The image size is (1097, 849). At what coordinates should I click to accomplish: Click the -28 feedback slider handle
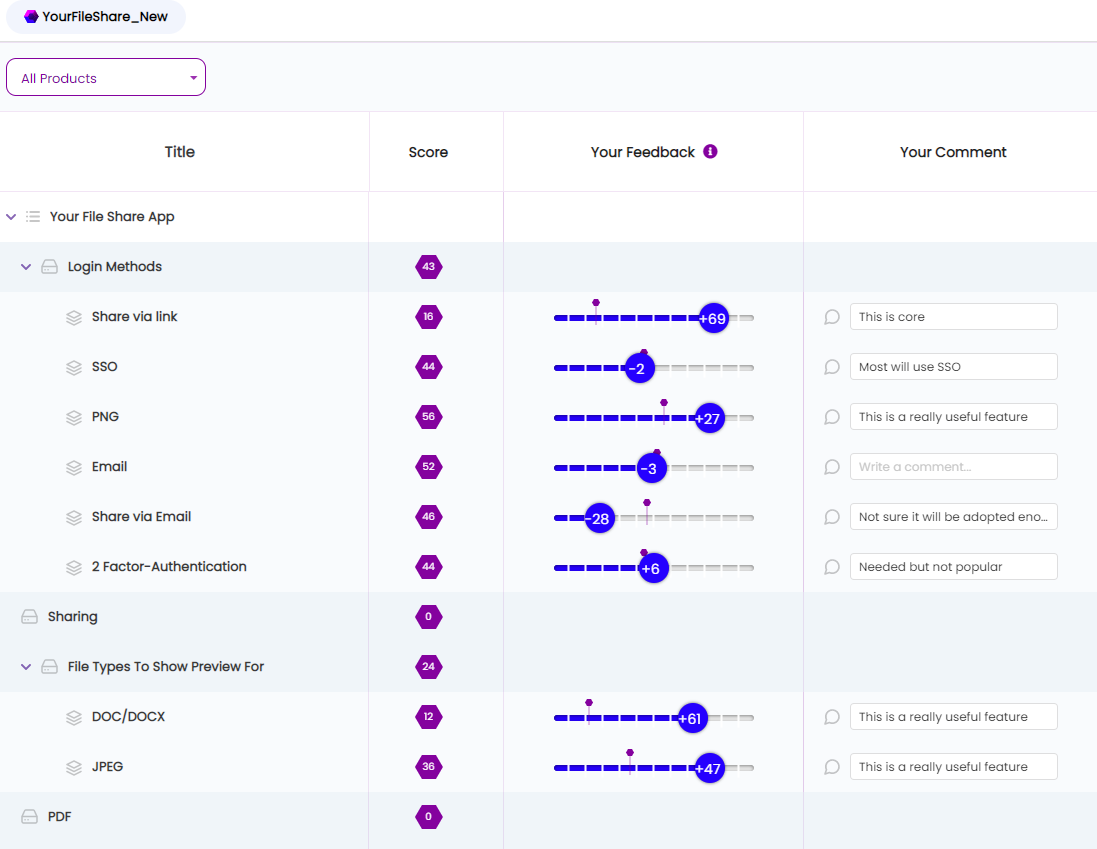click(598, 518)
